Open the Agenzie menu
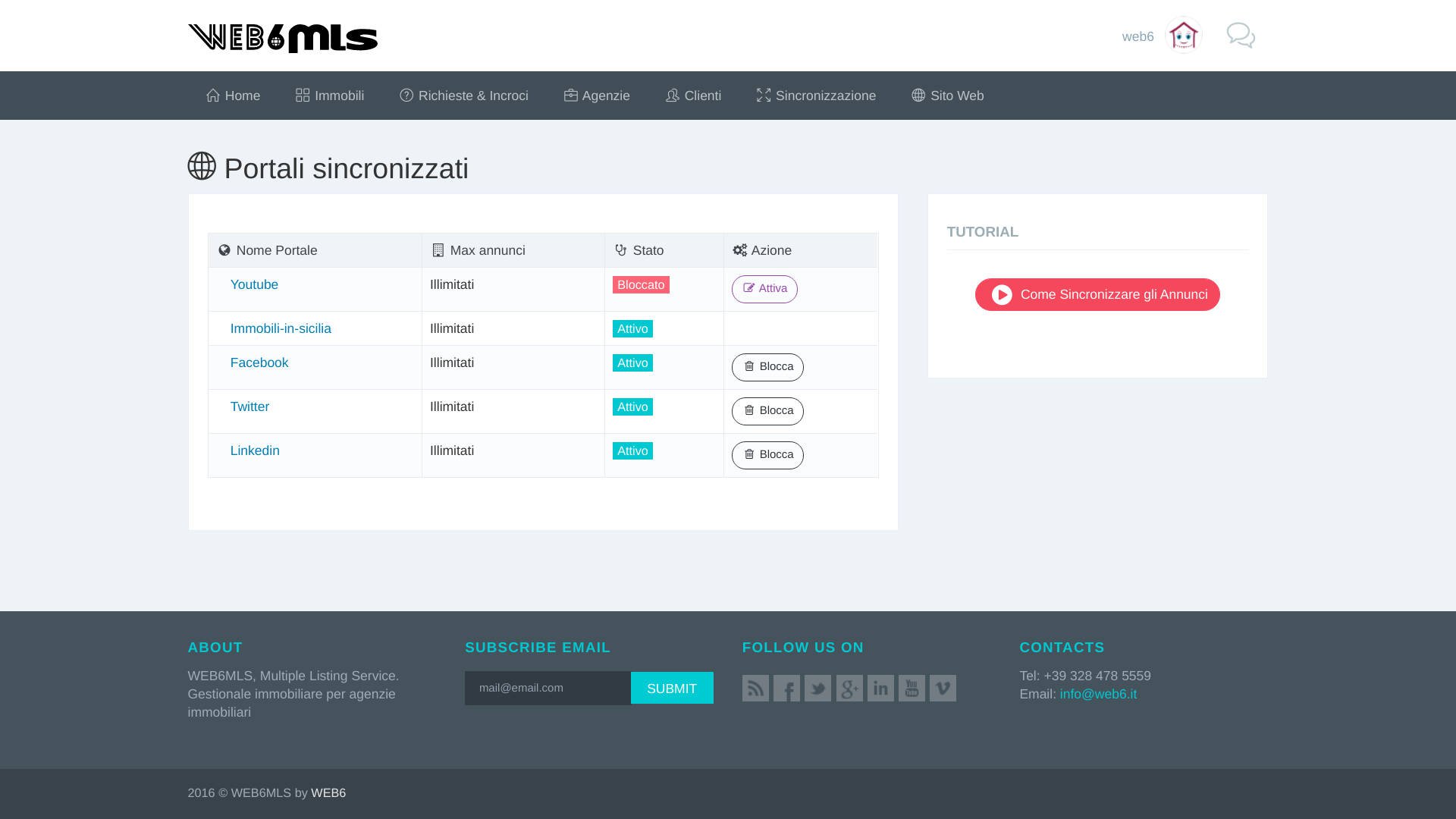1456x819 pixels. [597, 96]
